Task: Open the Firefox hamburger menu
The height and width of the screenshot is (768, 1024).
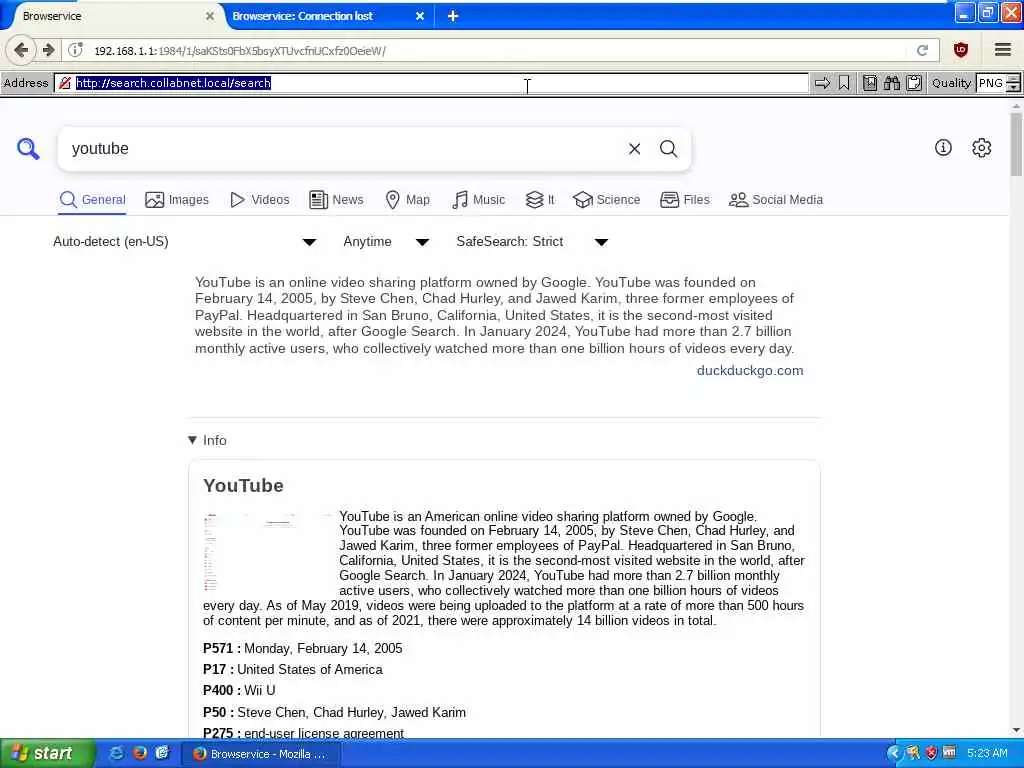Action: pos(1003,50)
